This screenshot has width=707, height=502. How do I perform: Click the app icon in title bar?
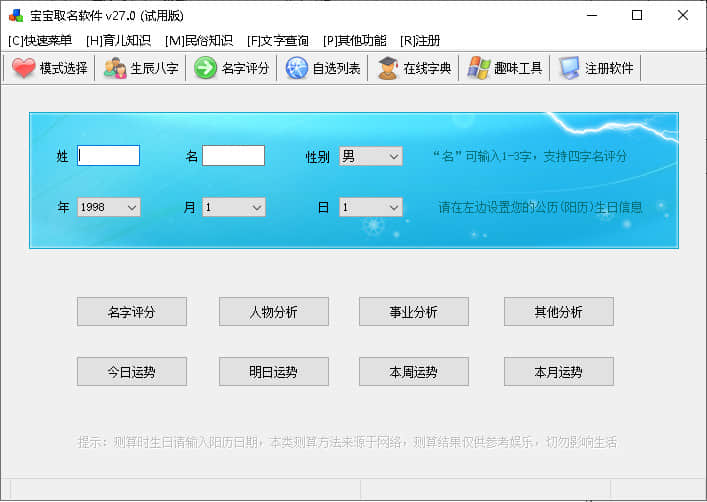pyautogui.click(x=15, y=15)
